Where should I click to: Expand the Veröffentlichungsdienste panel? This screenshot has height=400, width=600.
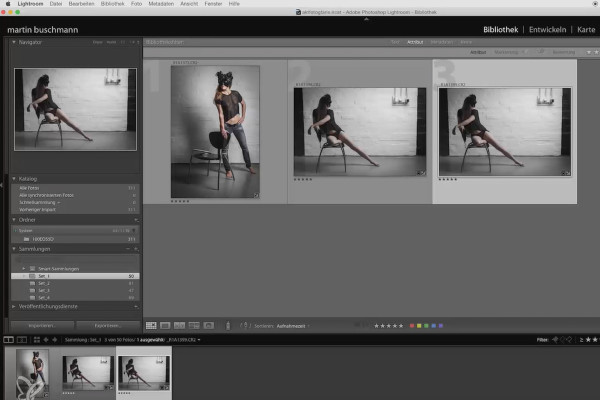coord(14,307)
